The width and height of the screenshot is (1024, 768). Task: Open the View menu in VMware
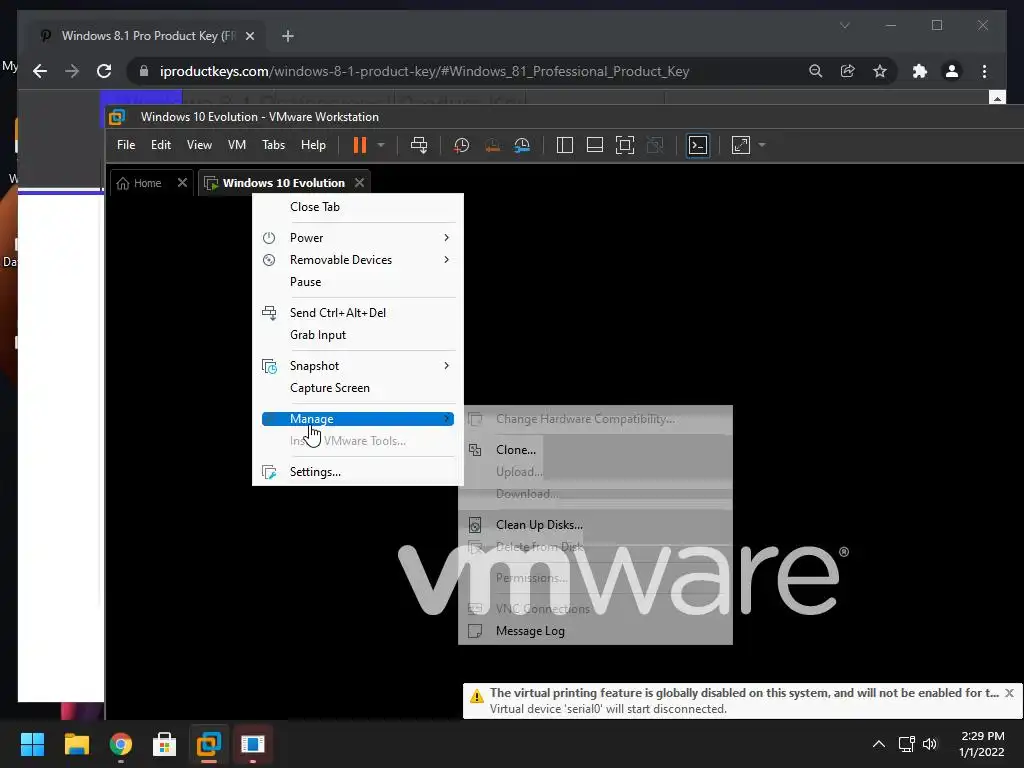pyautogui.click(x=199, y=145)
